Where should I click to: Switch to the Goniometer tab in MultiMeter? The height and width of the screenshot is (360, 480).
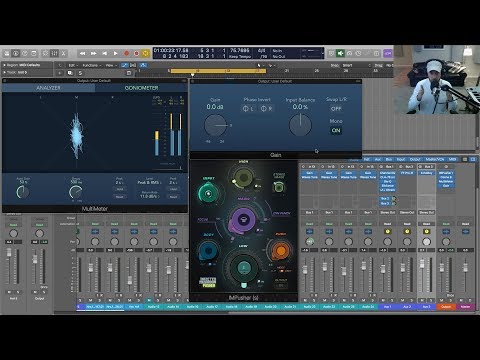(x=141, y=88)
